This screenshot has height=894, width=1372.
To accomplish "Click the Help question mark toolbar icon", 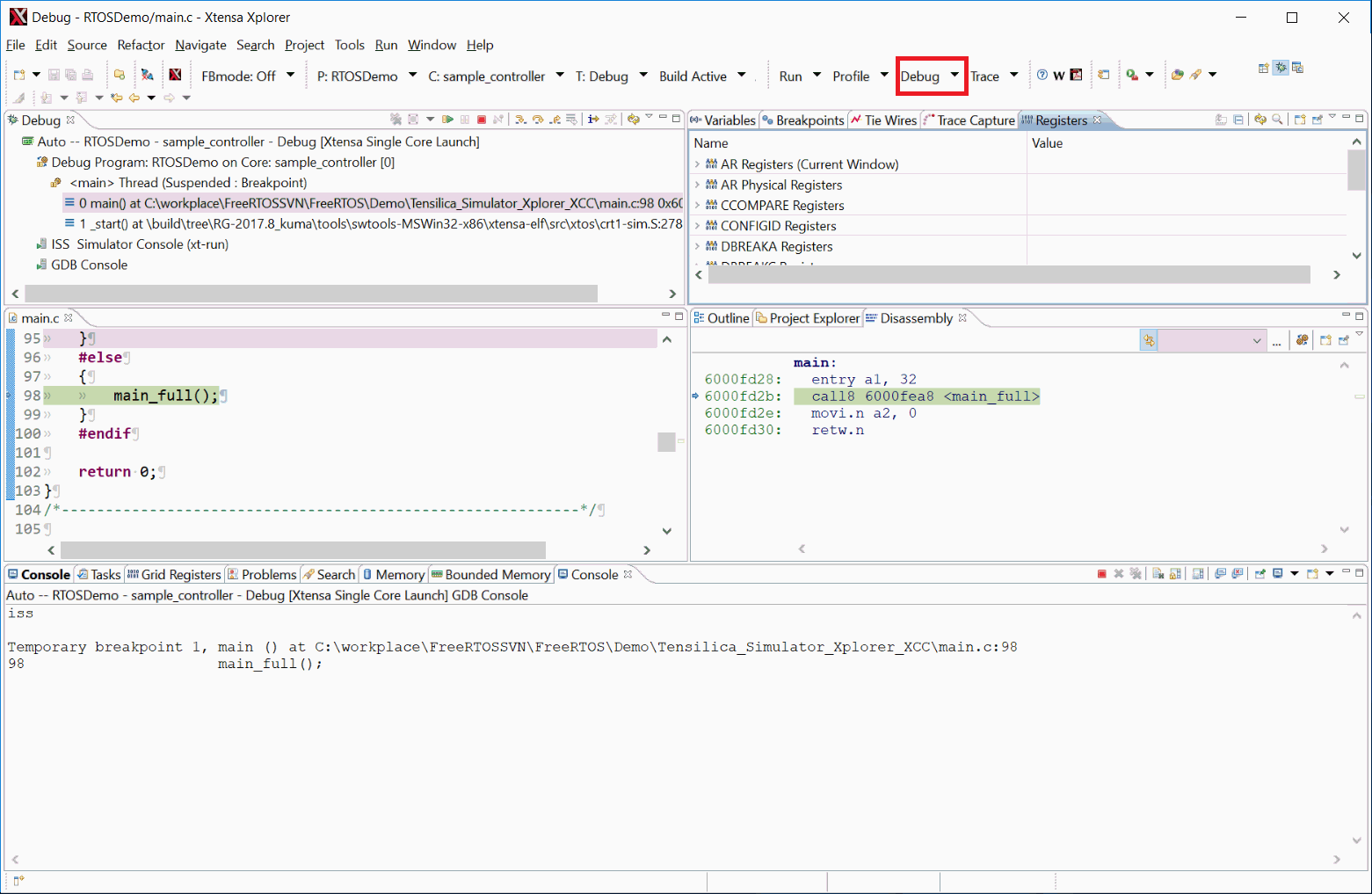I will (x=1042, y=75).
